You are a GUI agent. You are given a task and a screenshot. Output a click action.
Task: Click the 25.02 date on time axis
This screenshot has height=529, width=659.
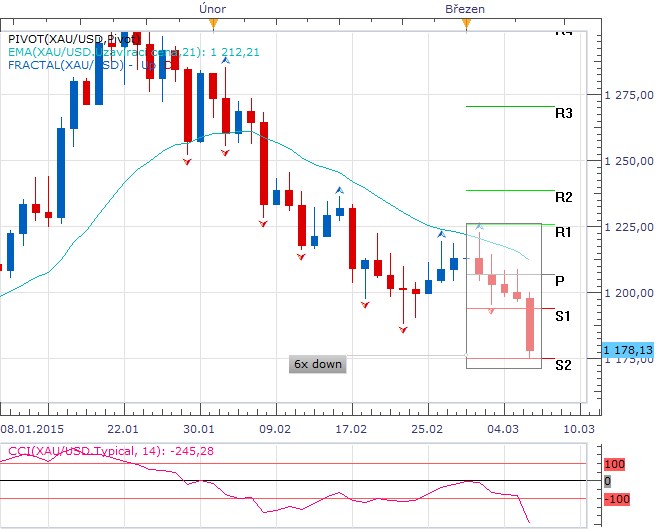pyautogui.click(x=436, y=426)
